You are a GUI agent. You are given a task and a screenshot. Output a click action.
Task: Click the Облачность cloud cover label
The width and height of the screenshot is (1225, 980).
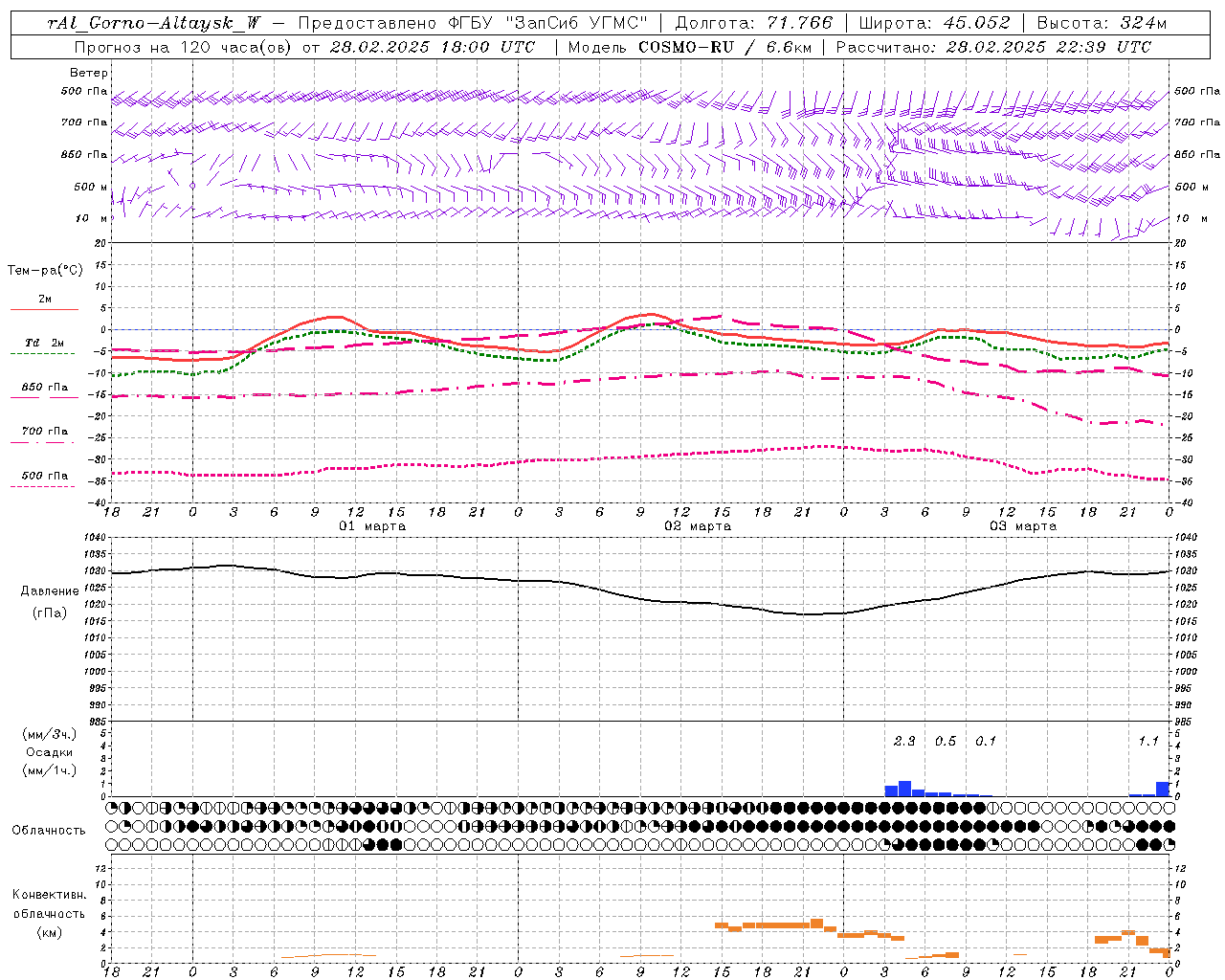coord(49,831)
